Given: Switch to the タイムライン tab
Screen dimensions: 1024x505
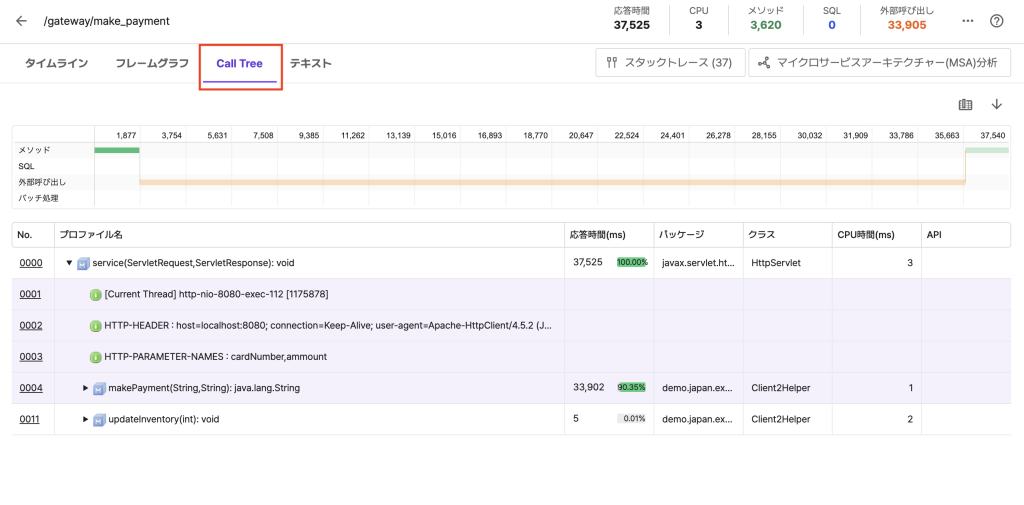Looking at the screenshot, I should point(56,64).
